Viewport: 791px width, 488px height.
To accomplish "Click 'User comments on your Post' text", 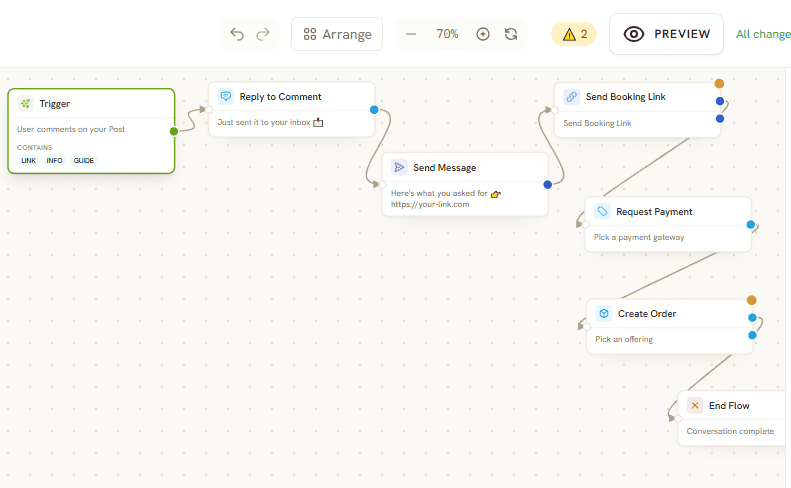I will [71, 129].
